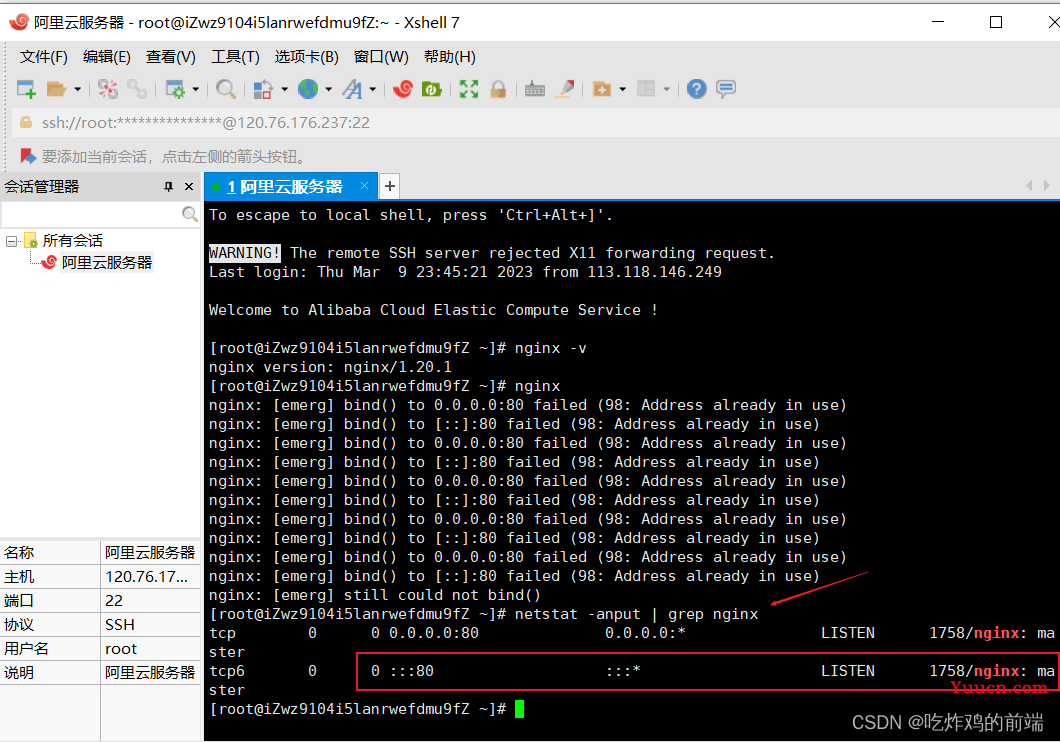
Task: Click the terminal prompt cursor line
Action: pos(366,709)
